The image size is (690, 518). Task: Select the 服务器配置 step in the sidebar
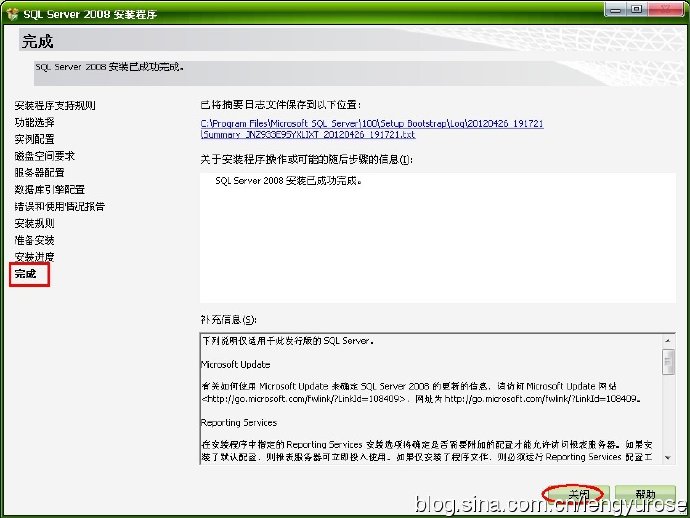point(39,173)
